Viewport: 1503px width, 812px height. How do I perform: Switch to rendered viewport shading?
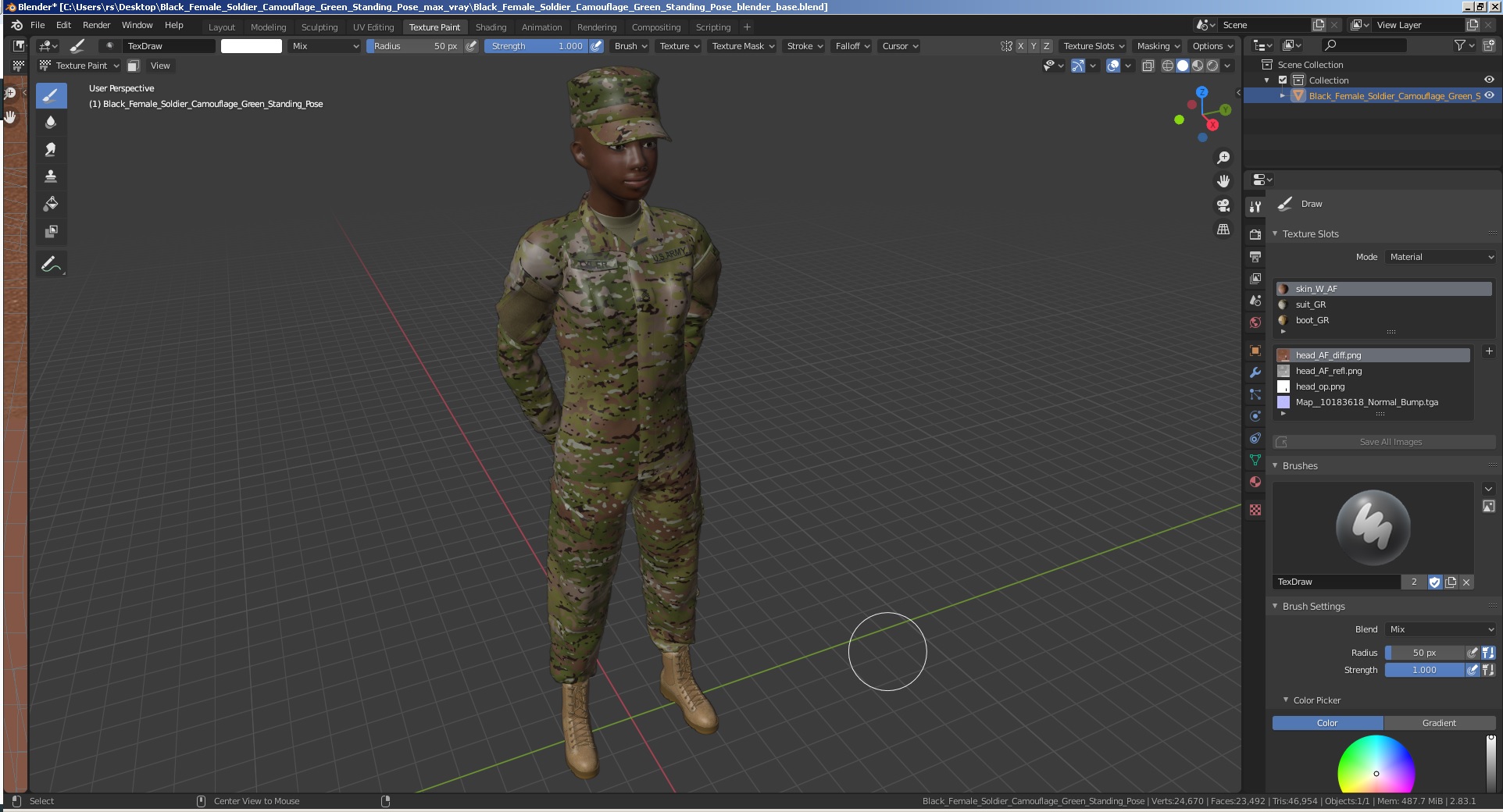1212,66
